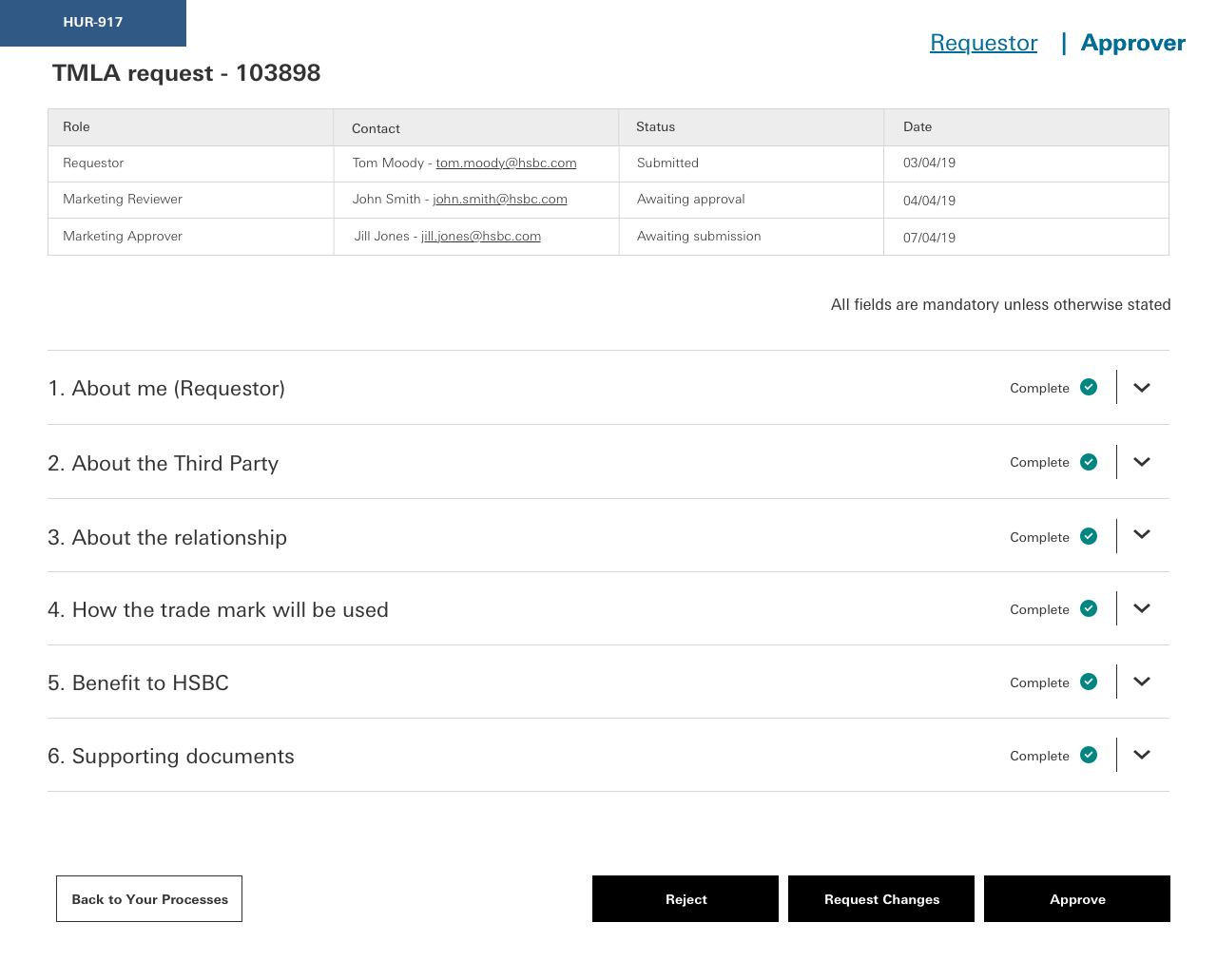The height and width of the screenshot is (980, 1217).
Task: Open john.smith@hsbc.com email link
Action: pos(500,200)
